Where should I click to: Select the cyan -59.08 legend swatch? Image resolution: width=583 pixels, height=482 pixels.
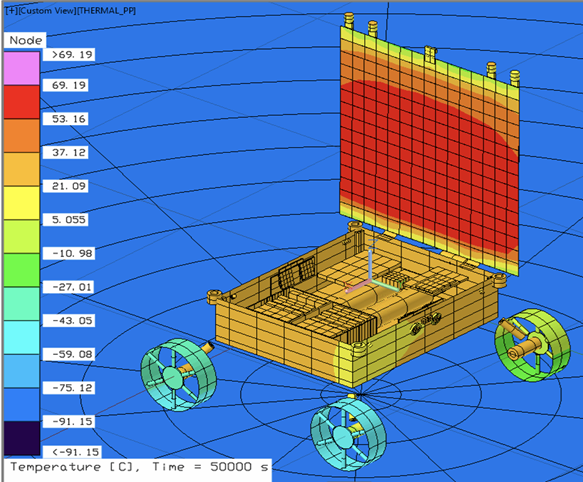click(22, 338)
